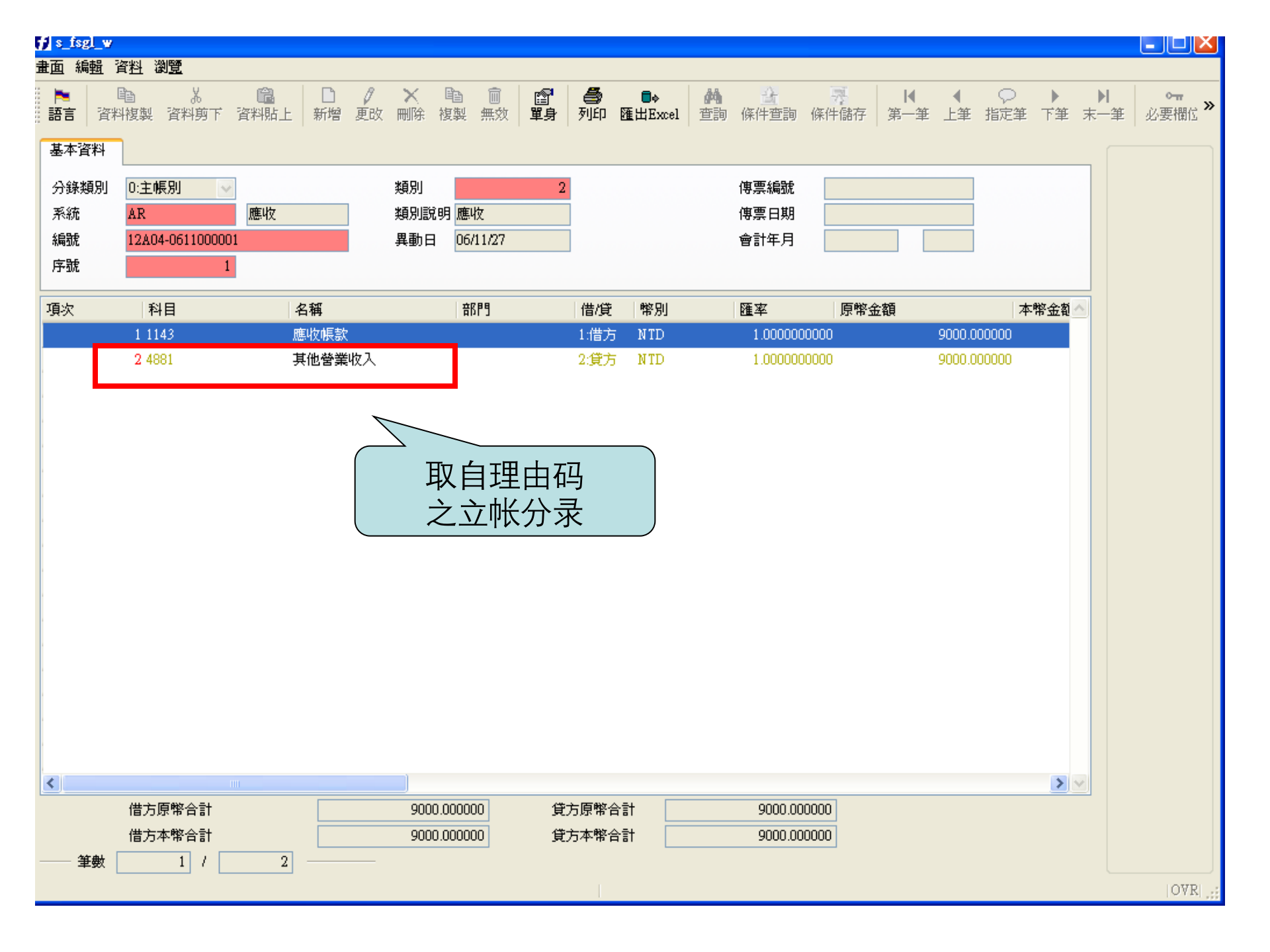Screen dimensions: 1270x952
Task: Select the 更改 (edit) tool icon
Action: click(368, 104)
